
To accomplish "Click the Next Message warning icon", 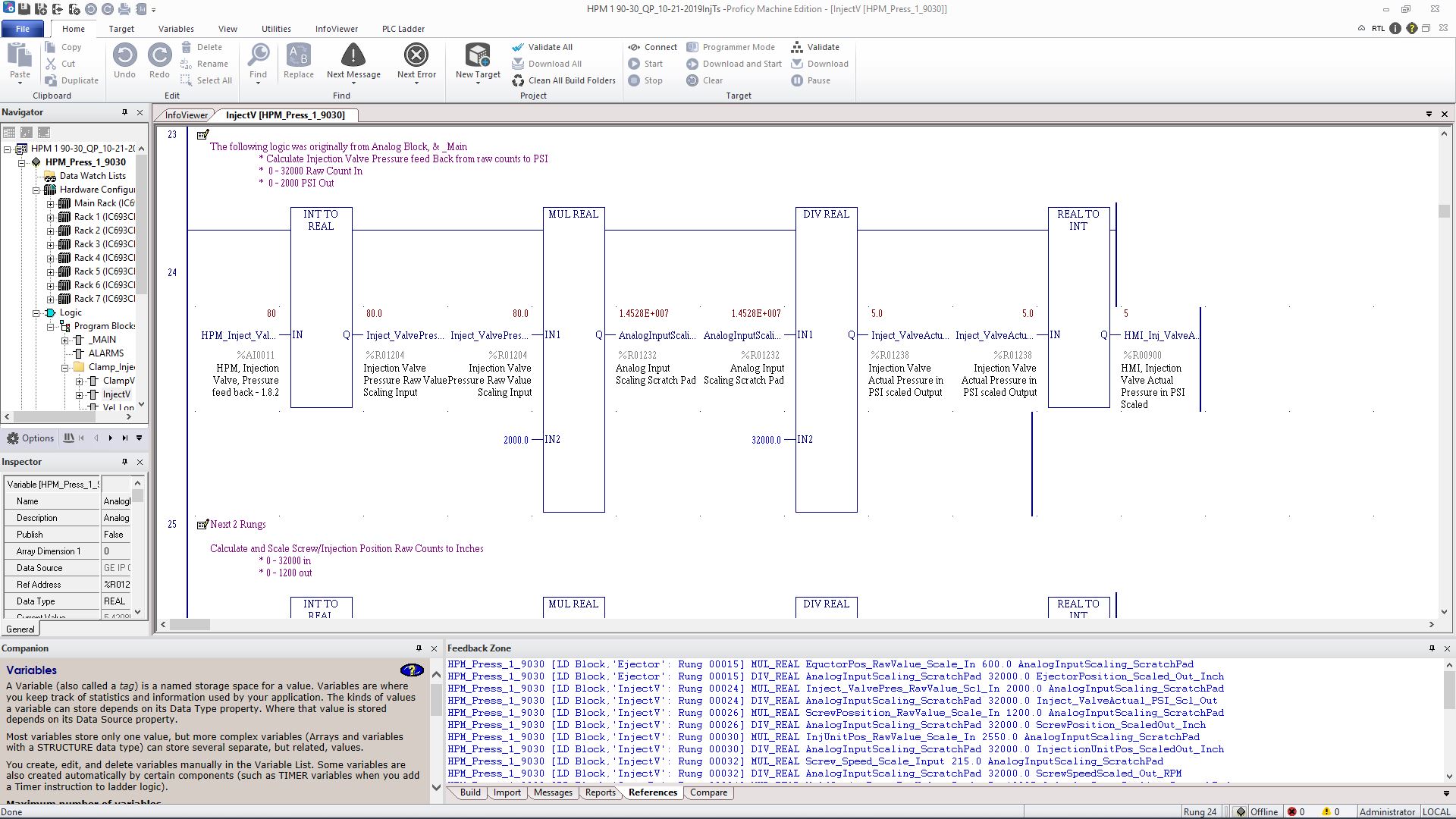I will pos(353,55).
